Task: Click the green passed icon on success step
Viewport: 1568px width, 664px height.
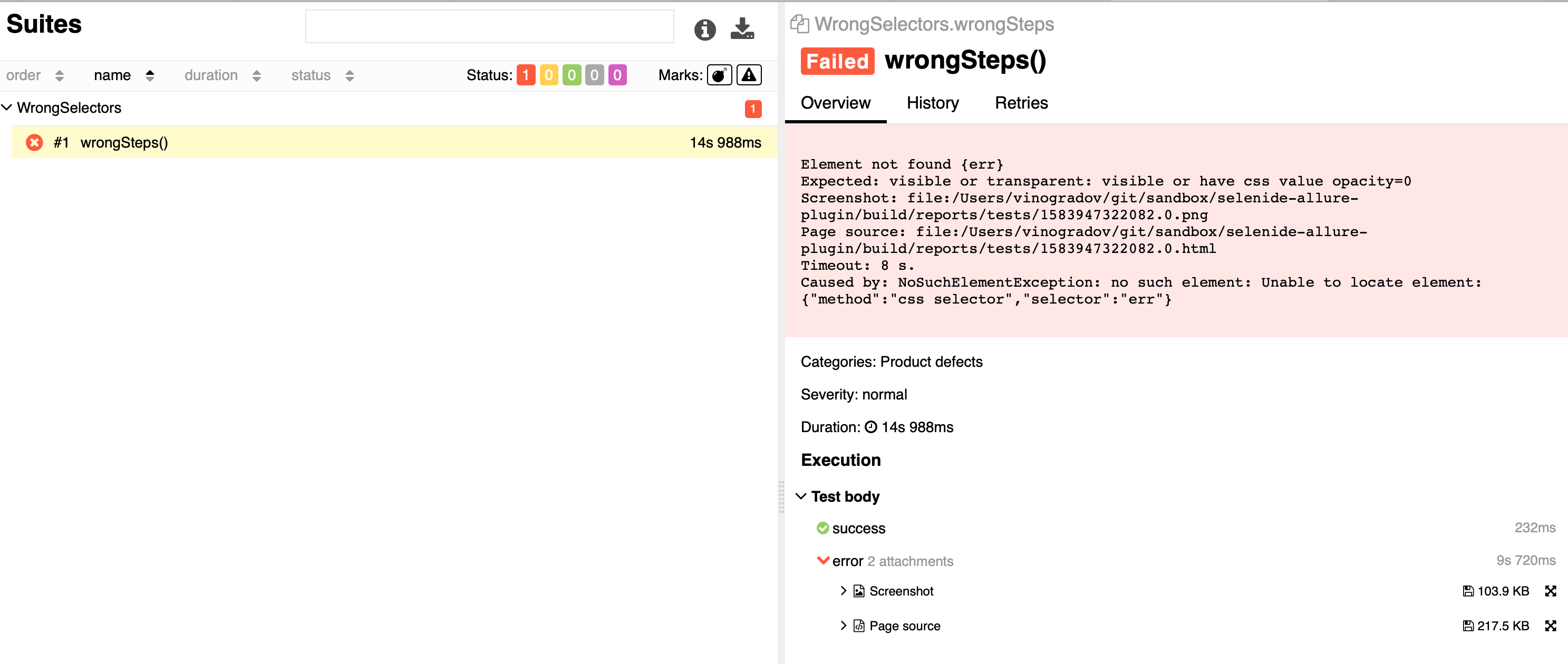Action: pos(822,528)
